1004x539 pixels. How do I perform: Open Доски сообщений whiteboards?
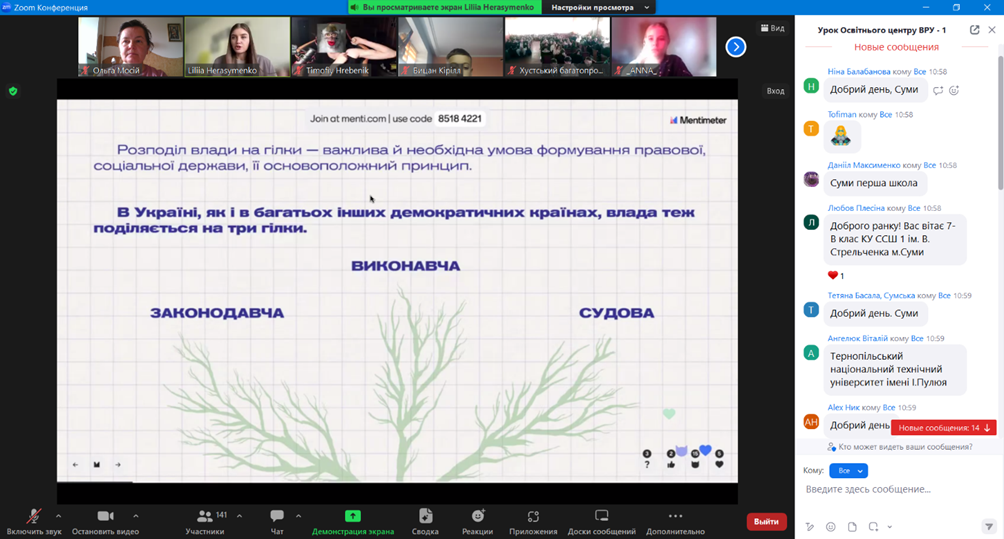coord(601,516)
